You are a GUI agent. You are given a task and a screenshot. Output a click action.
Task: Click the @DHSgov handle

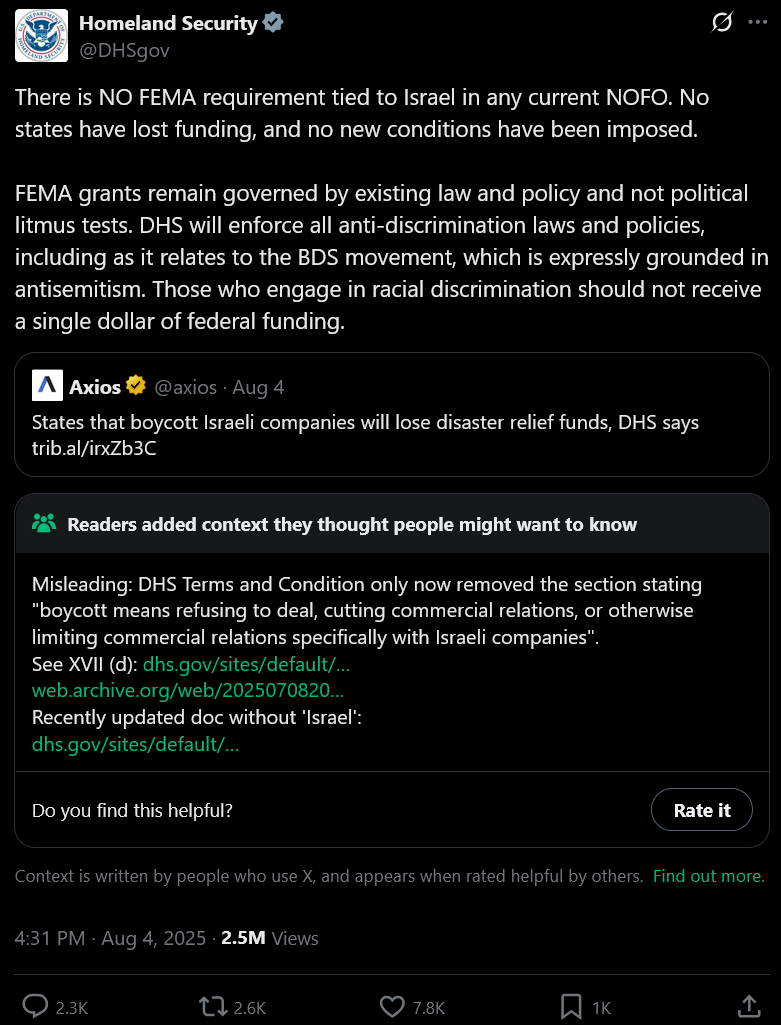pyautogui.click(x=124, y=50)
